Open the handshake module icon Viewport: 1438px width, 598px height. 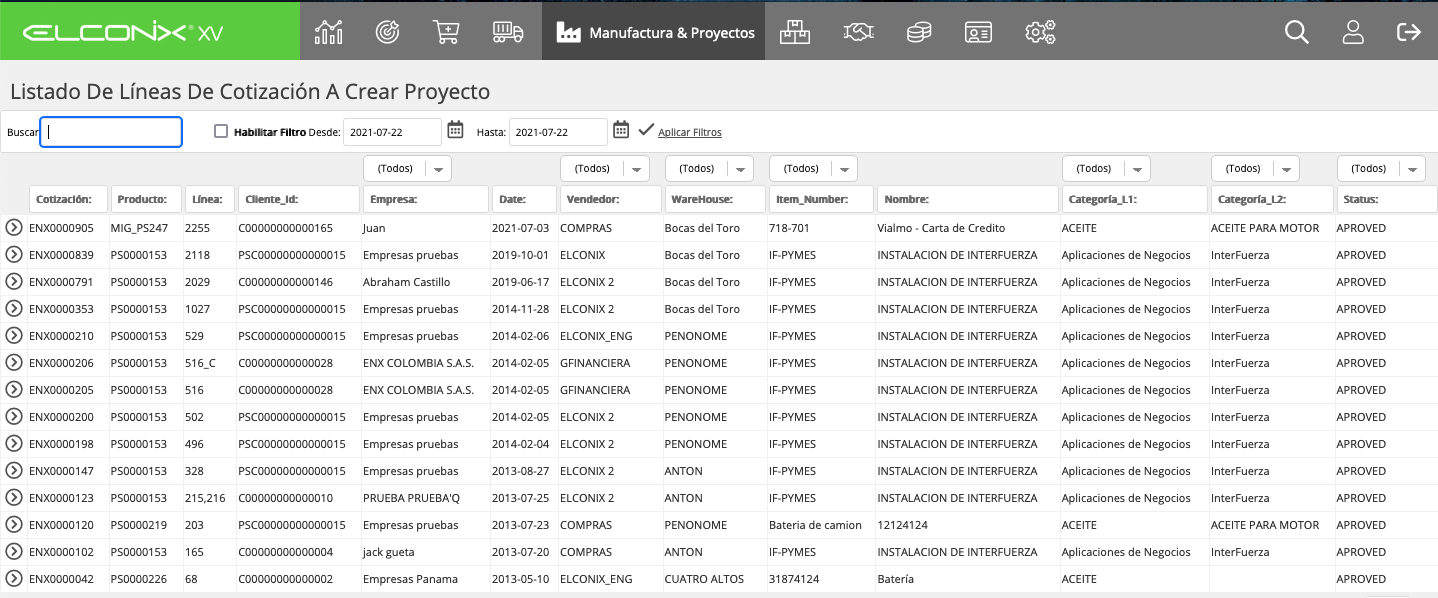pos(858,32)
